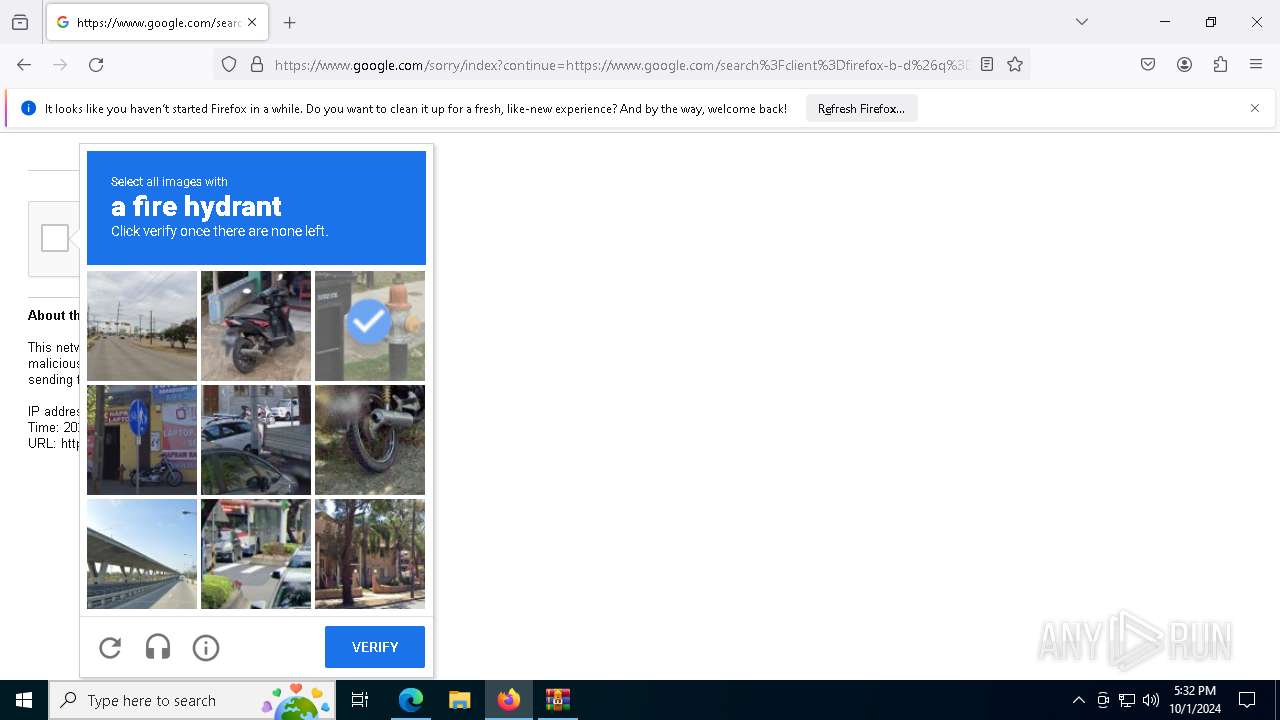Select the motorcycle wheel and exhaust image
1280x720 pixels.
click(x=370, y=440)
